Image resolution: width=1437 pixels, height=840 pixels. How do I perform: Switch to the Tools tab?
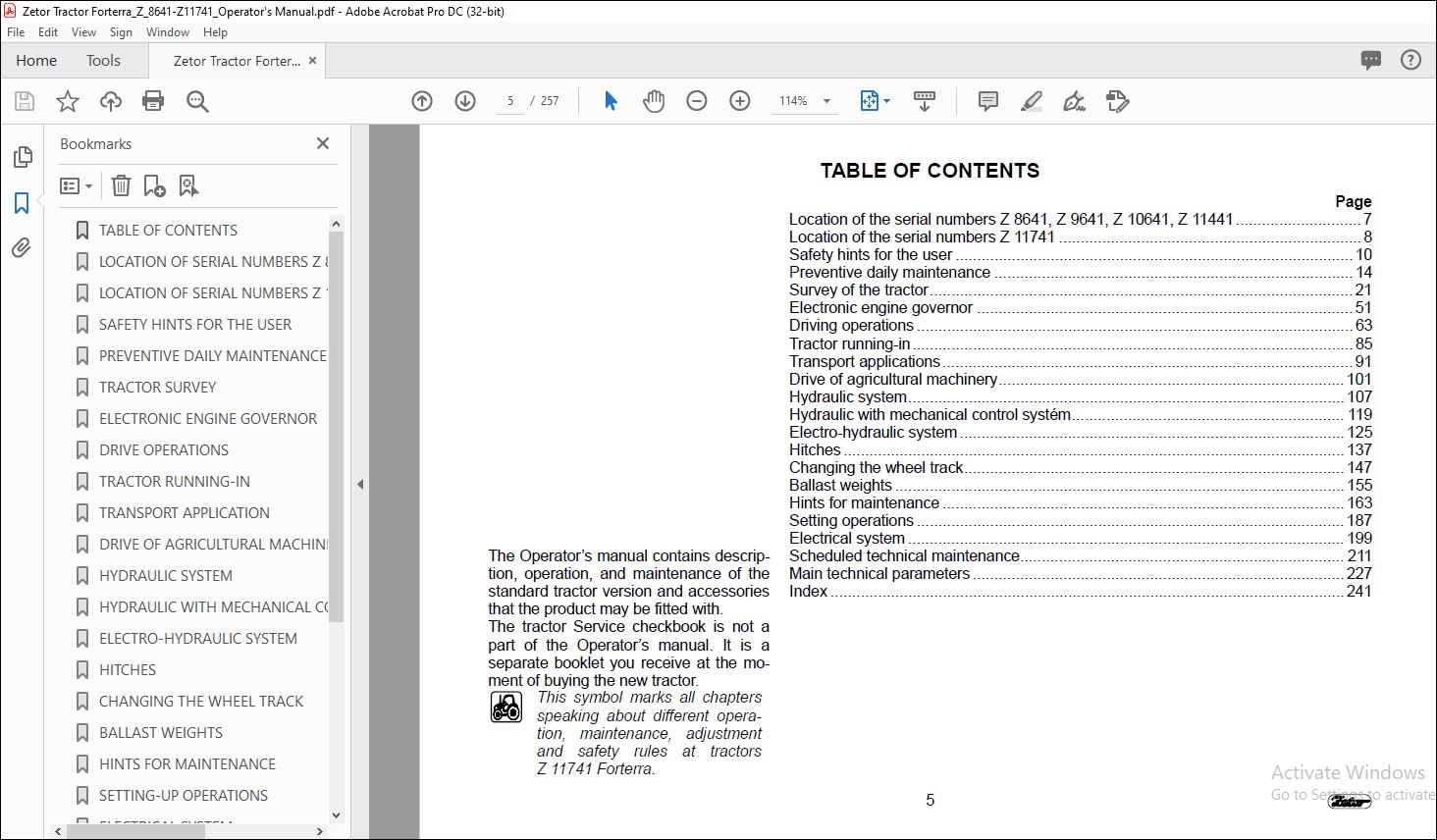pos(103,61)
